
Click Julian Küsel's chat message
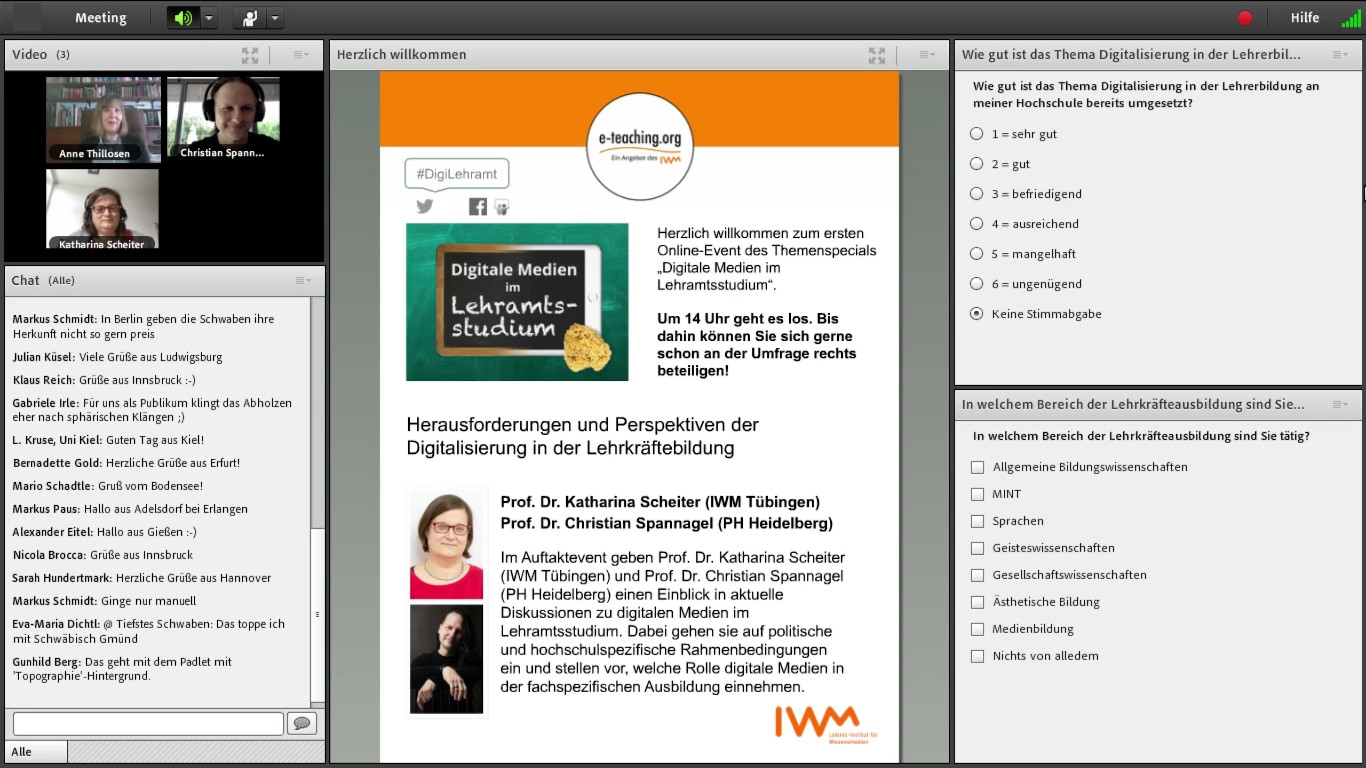click(118, 357)
